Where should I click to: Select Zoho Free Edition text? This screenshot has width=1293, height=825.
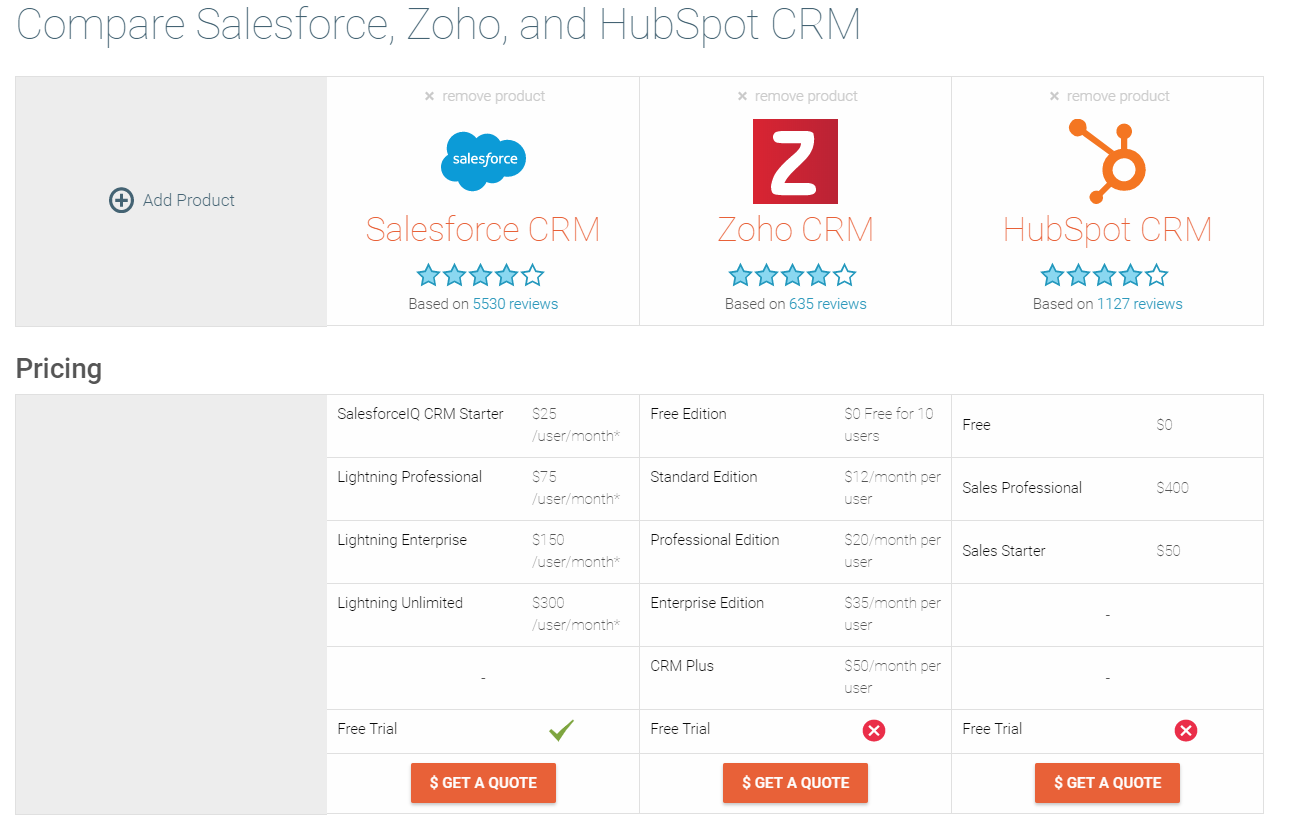[x=688, y=414]
